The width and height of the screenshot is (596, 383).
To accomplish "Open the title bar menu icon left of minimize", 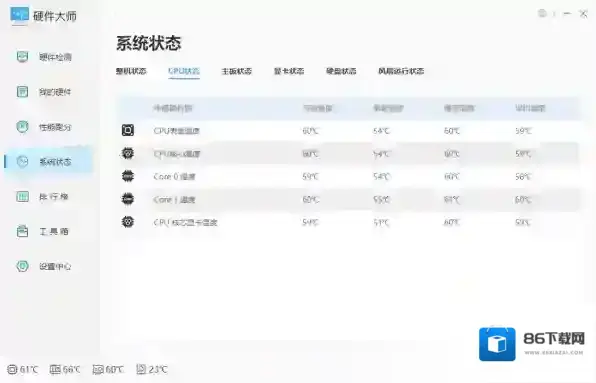I will pos(542,14).
